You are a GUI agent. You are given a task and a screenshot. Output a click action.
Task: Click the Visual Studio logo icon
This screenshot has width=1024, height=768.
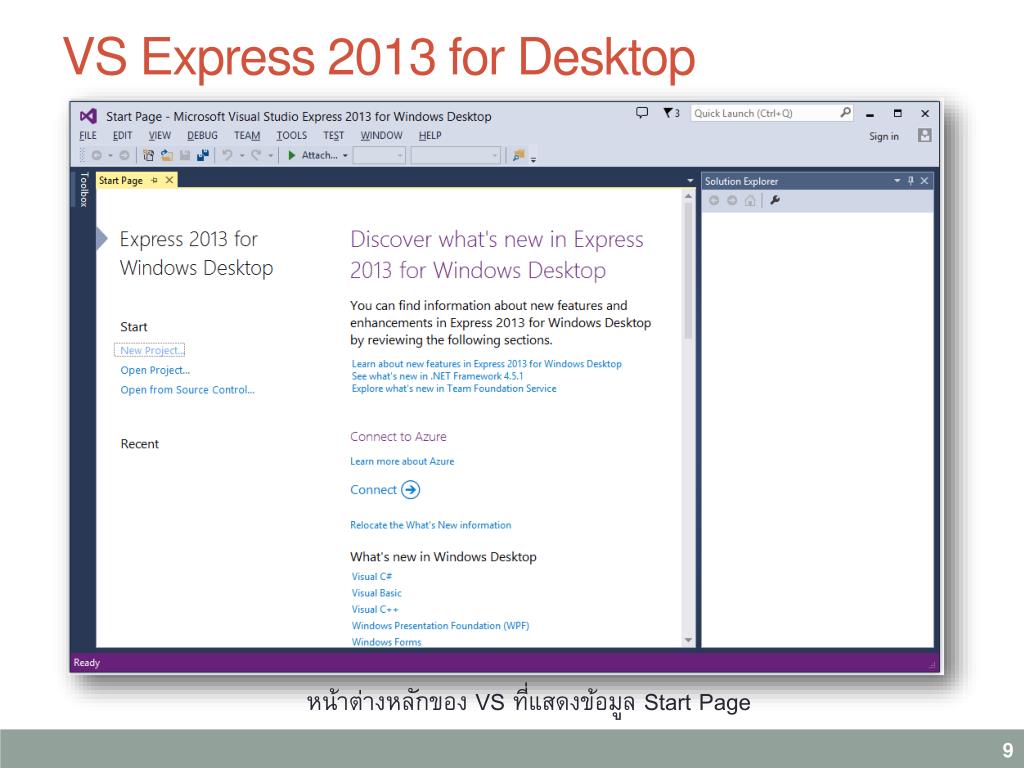click(88, 116)
